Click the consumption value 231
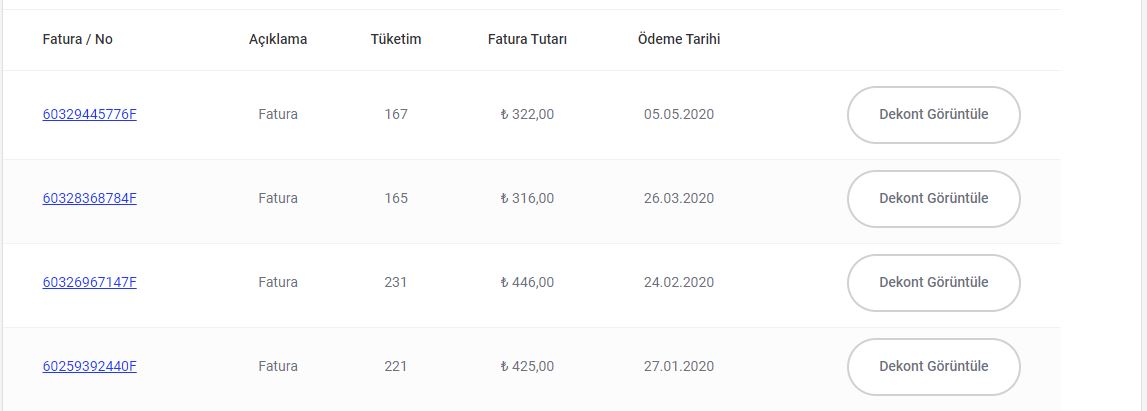The height and width of the screenshot is (411, 1147). pos(396,282)
